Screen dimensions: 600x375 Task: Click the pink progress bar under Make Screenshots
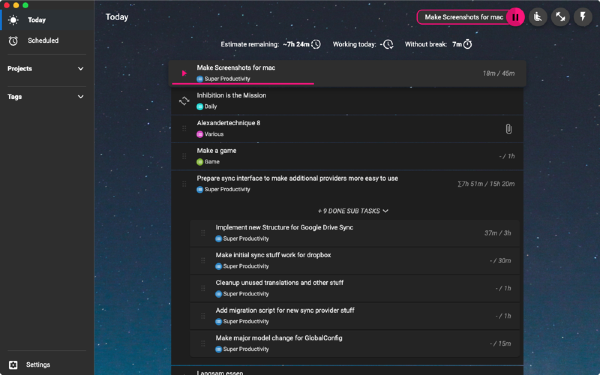(x=243, y=83)
